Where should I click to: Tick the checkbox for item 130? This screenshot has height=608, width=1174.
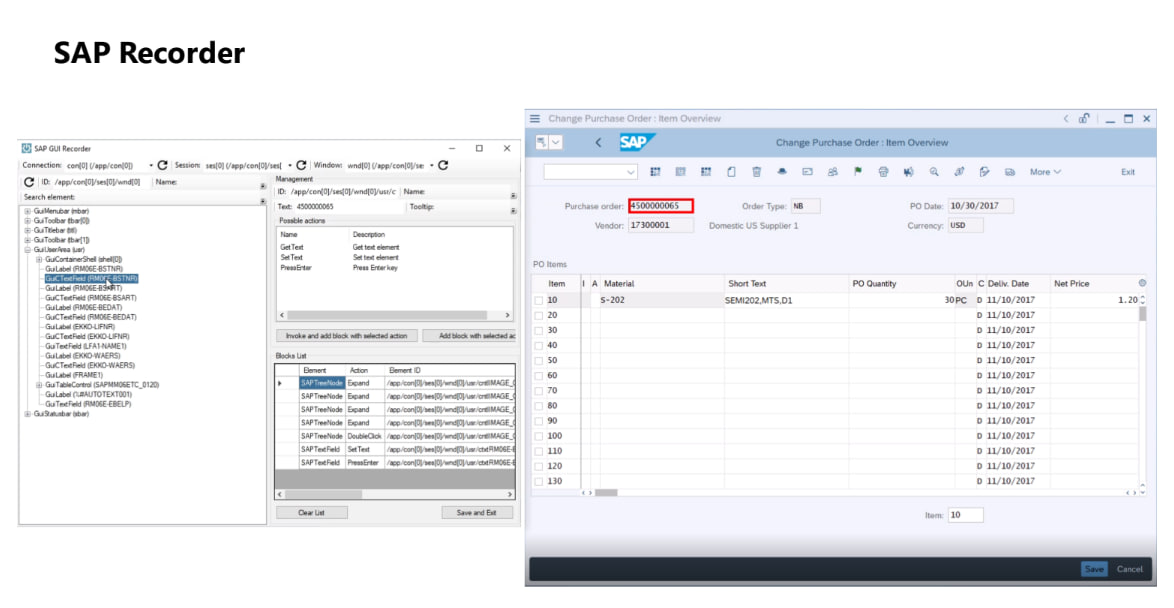pos(538,481)
